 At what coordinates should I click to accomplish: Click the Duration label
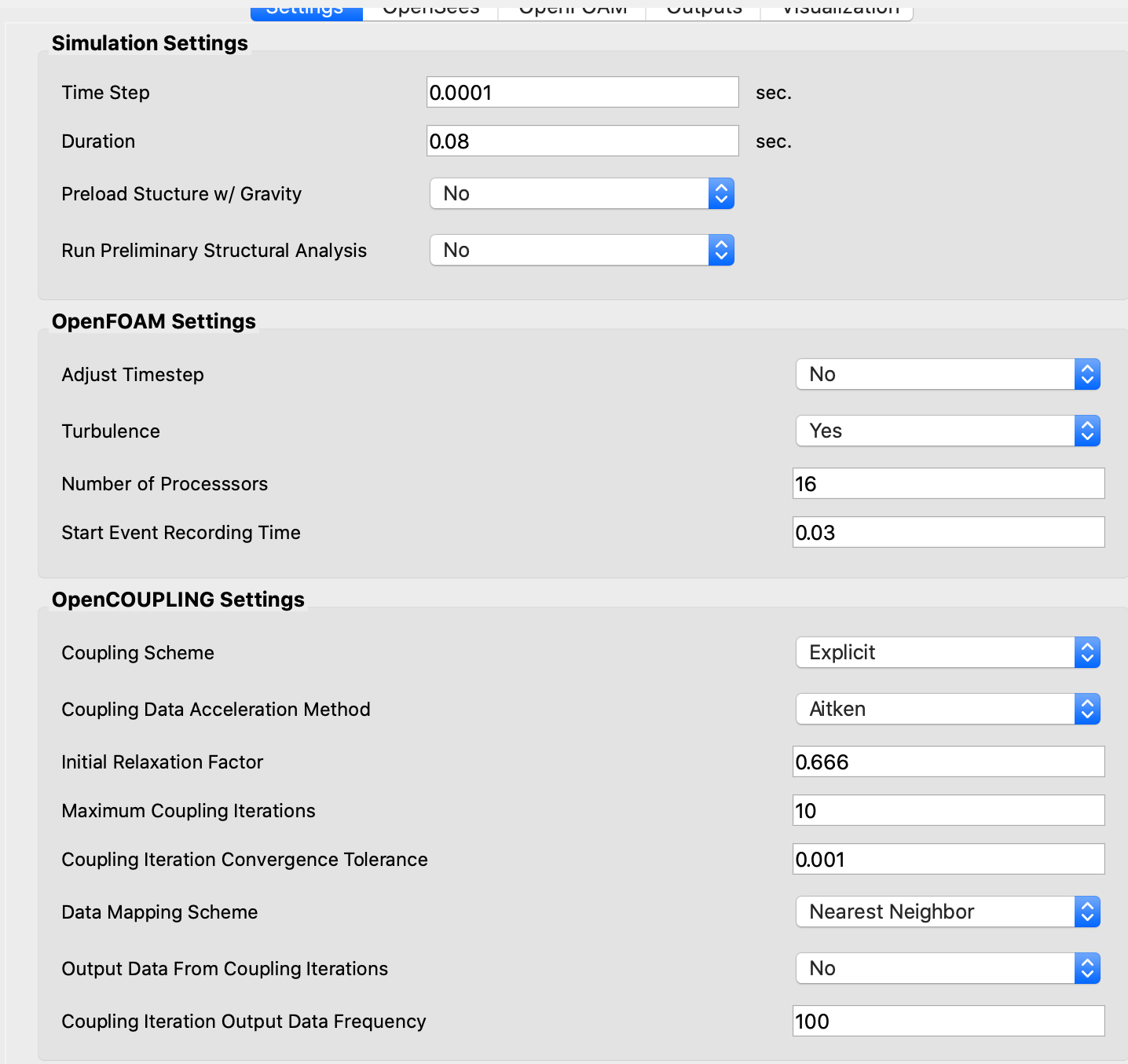[x=99, y=141]
